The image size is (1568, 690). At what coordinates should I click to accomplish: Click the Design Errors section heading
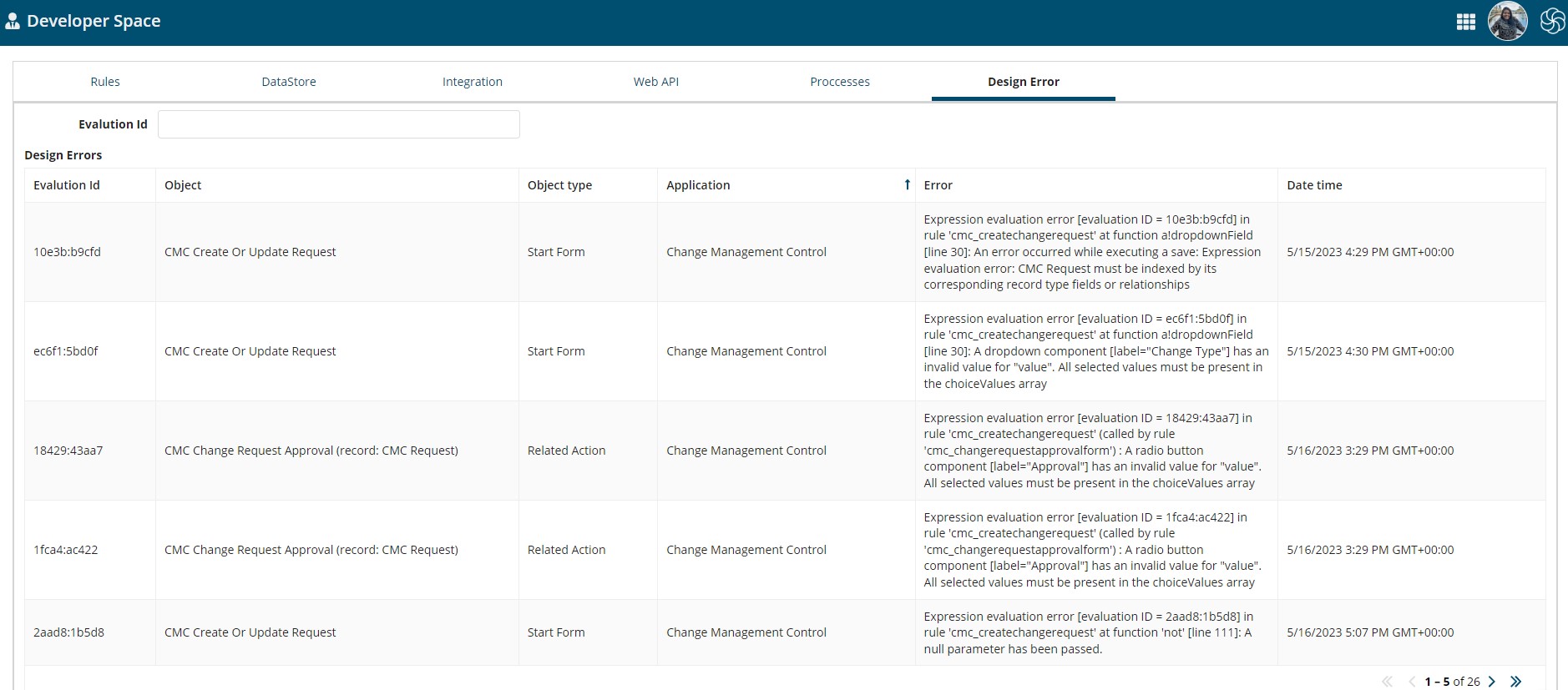pyautogui.click(x=63, y=155)
